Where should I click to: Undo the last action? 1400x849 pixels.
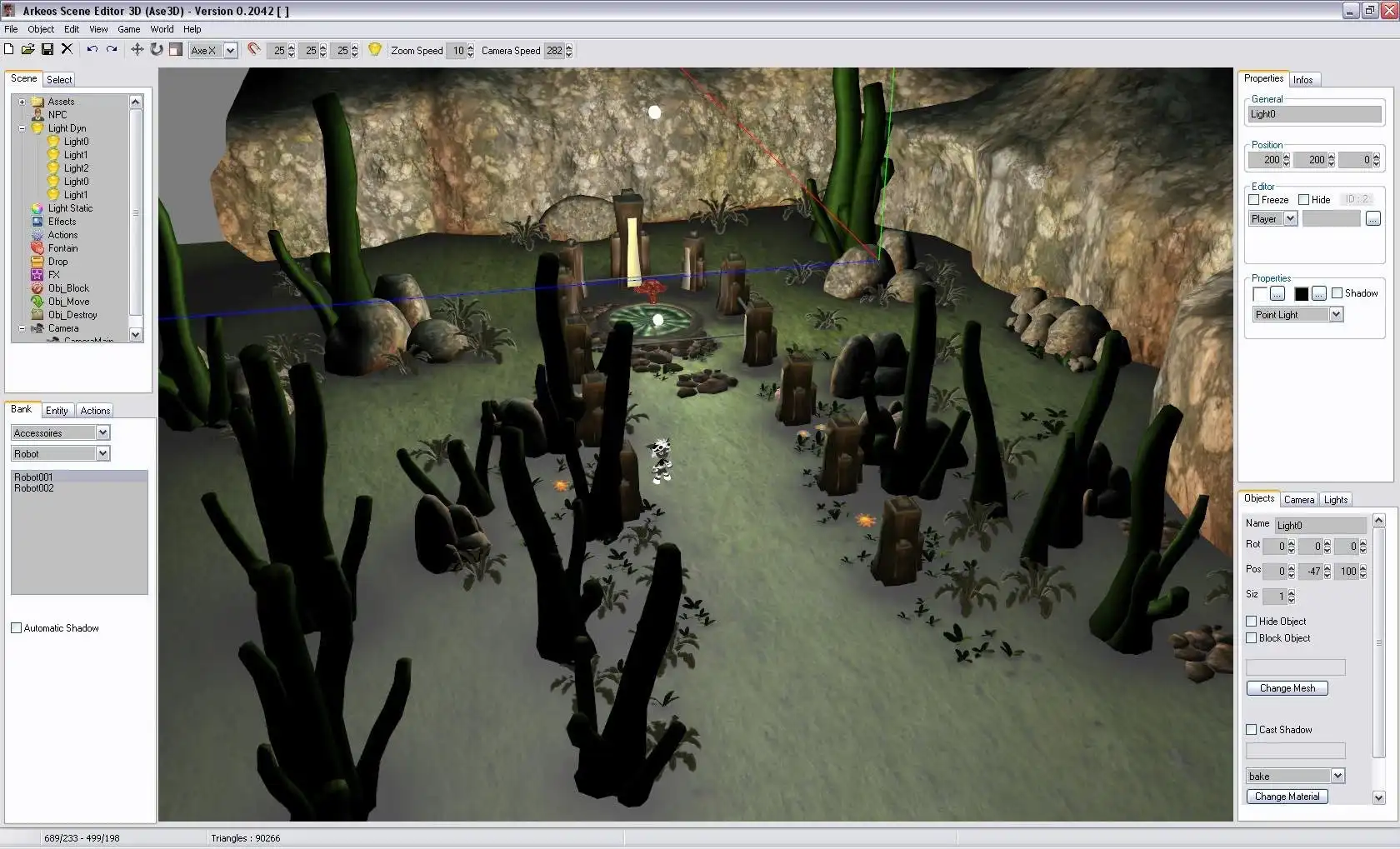pos(92,50)
